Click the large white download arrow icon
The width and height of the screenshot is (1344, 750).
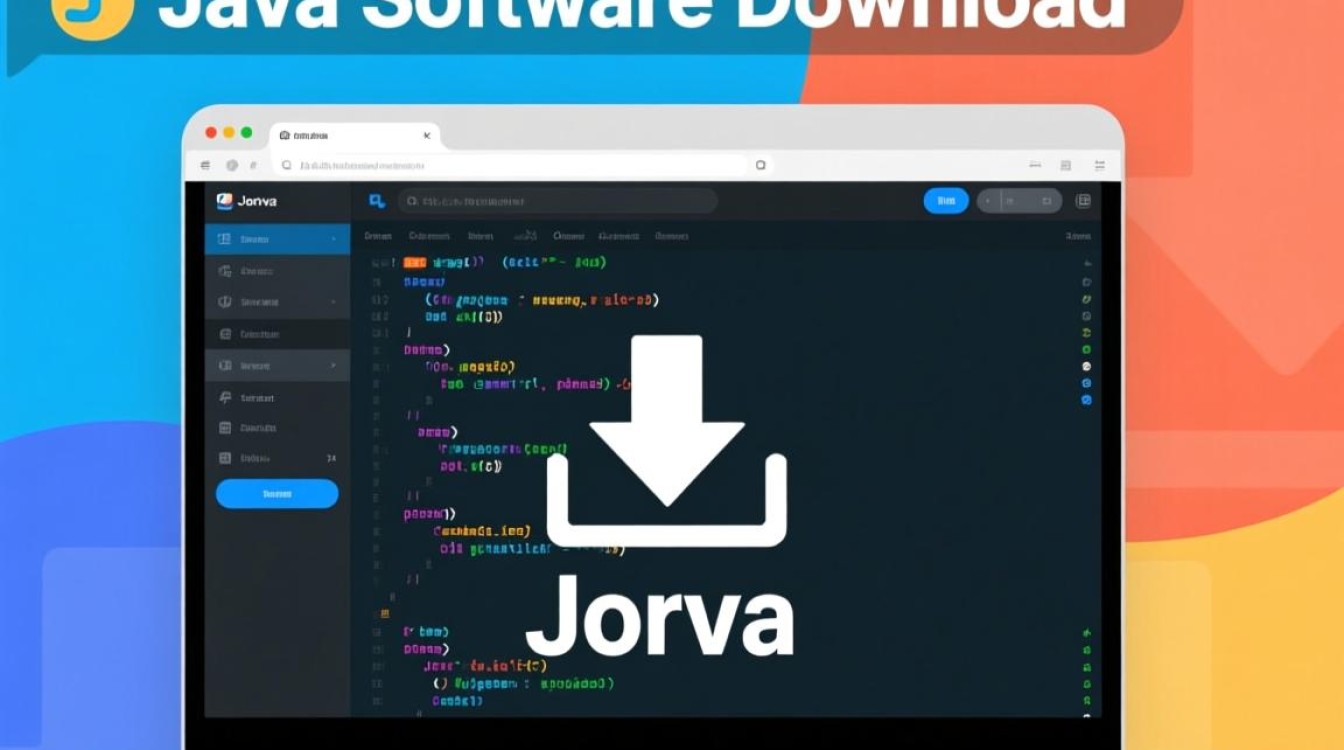tap(667, 440)
